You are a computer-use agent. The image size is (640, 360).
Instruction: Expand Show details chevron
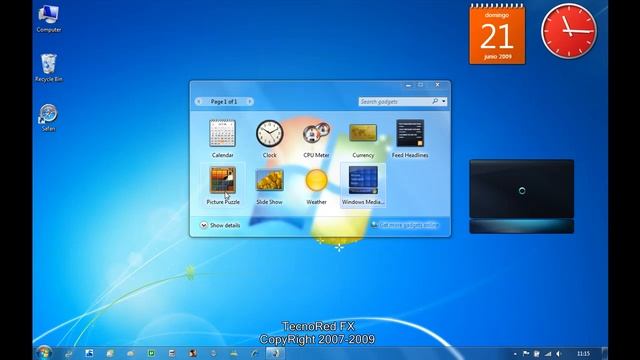pos(204,225)
